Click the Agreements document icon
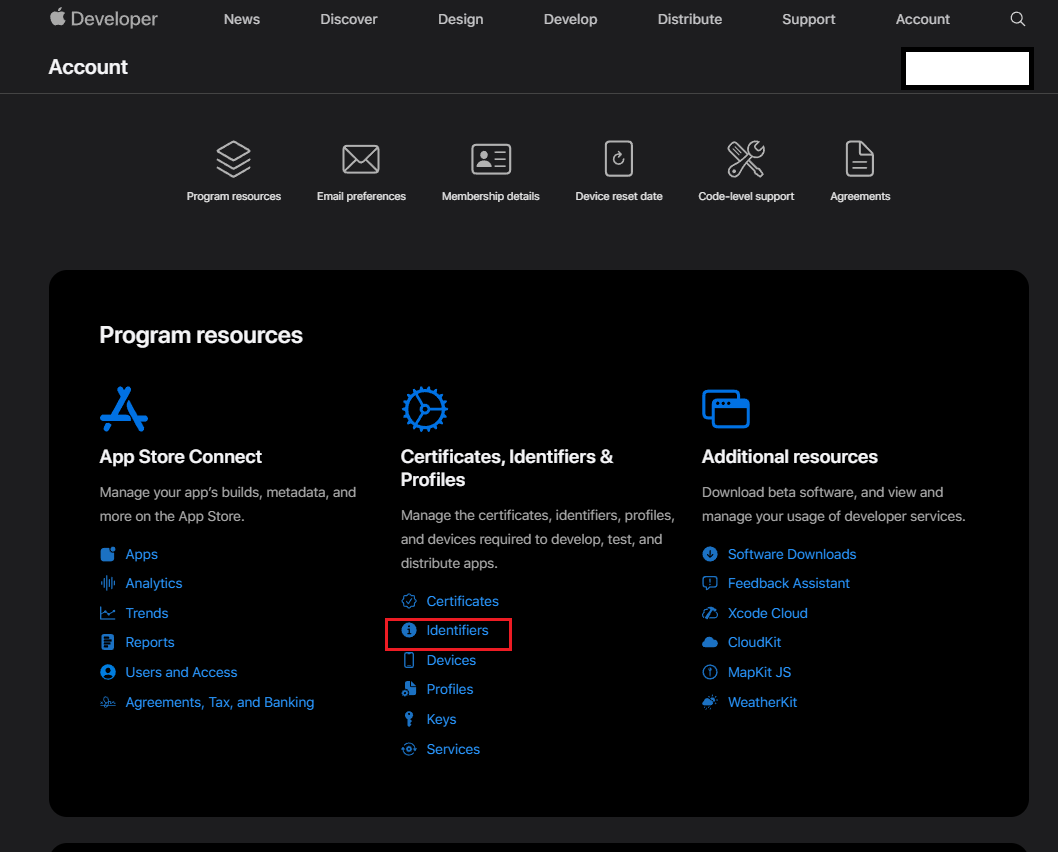Viewport: 1058px width, 852px height. (x=860, y=159)
